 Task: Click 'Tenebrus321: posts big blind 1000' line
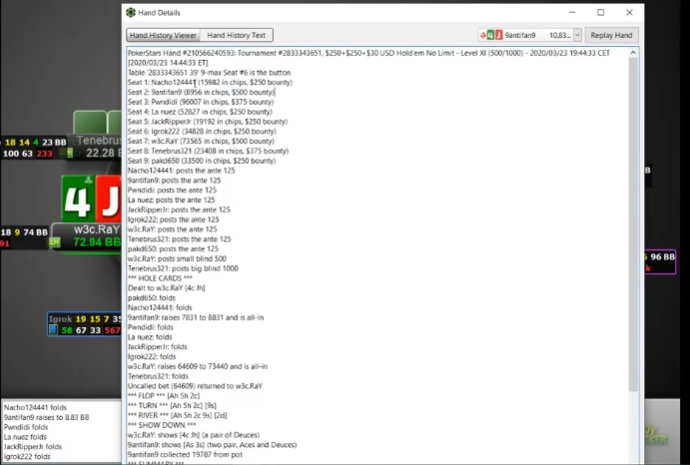pyautogui.click(x=183, y=268)
